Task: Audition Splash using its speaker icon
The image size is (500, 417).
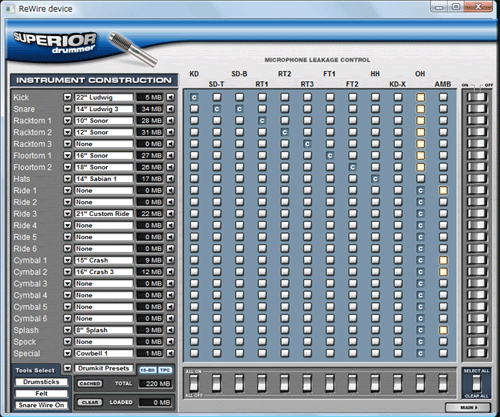Action: (171, 330)
